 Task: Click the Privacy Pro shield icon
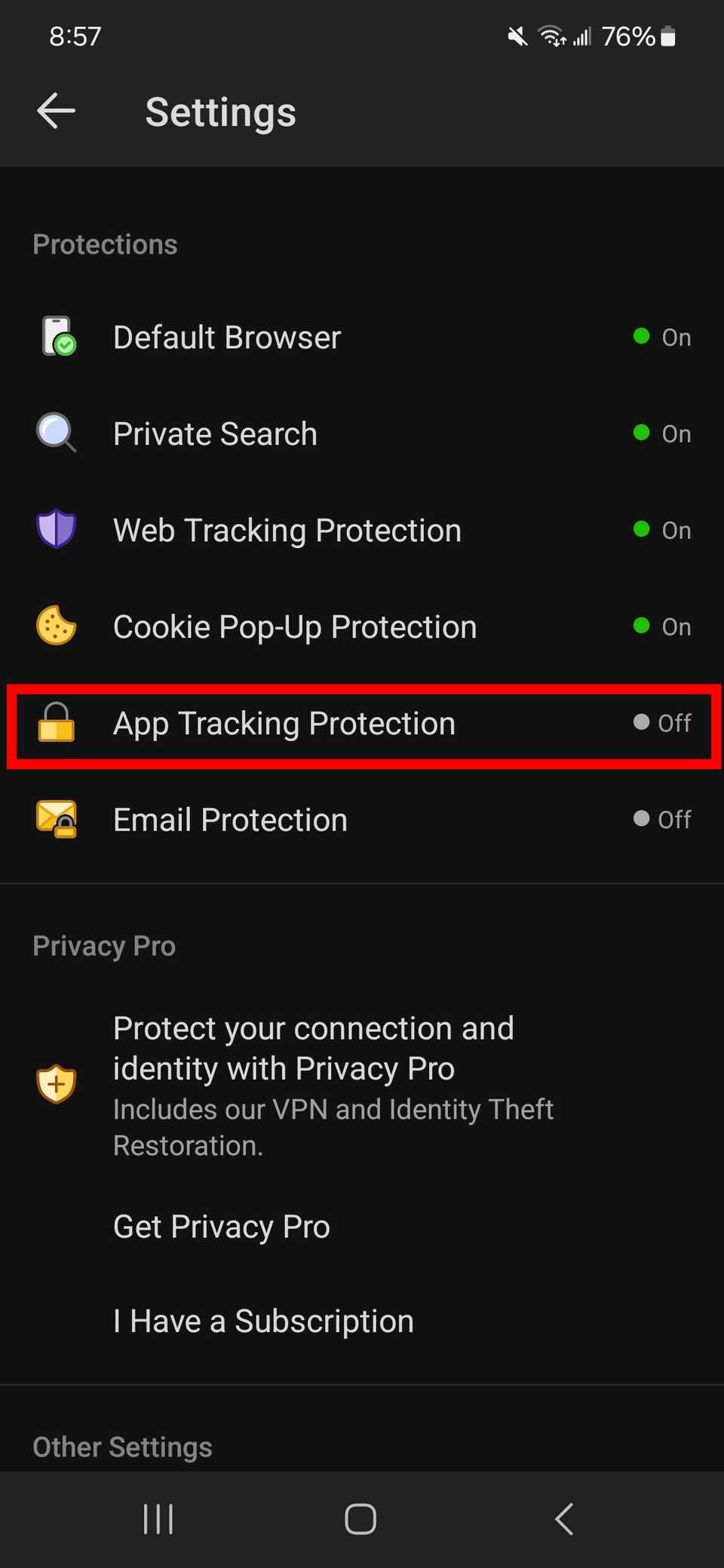56,1085
